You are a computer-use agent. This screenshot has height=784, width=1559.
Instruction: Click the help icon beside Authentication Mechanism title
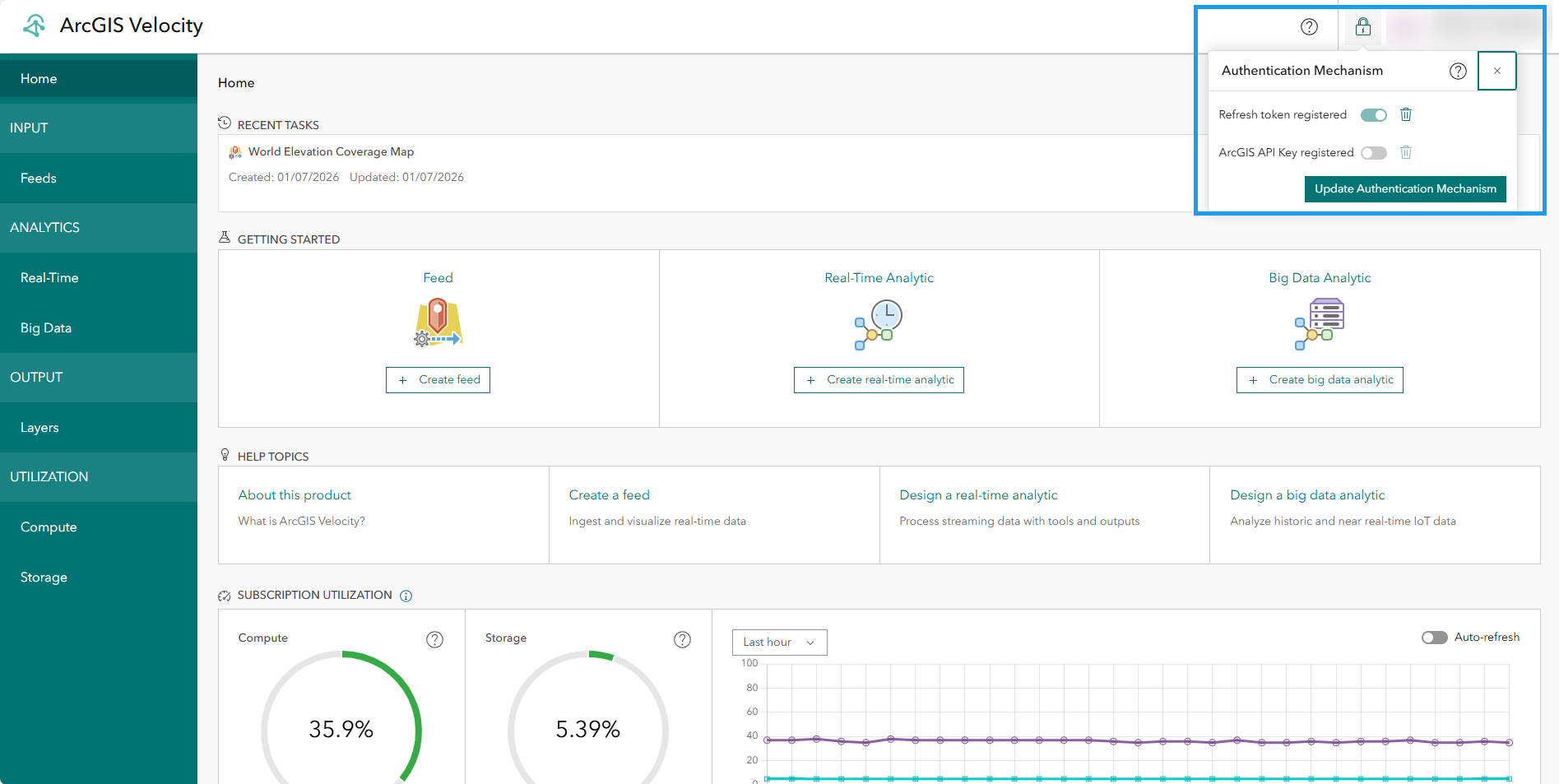[1457, 71]
